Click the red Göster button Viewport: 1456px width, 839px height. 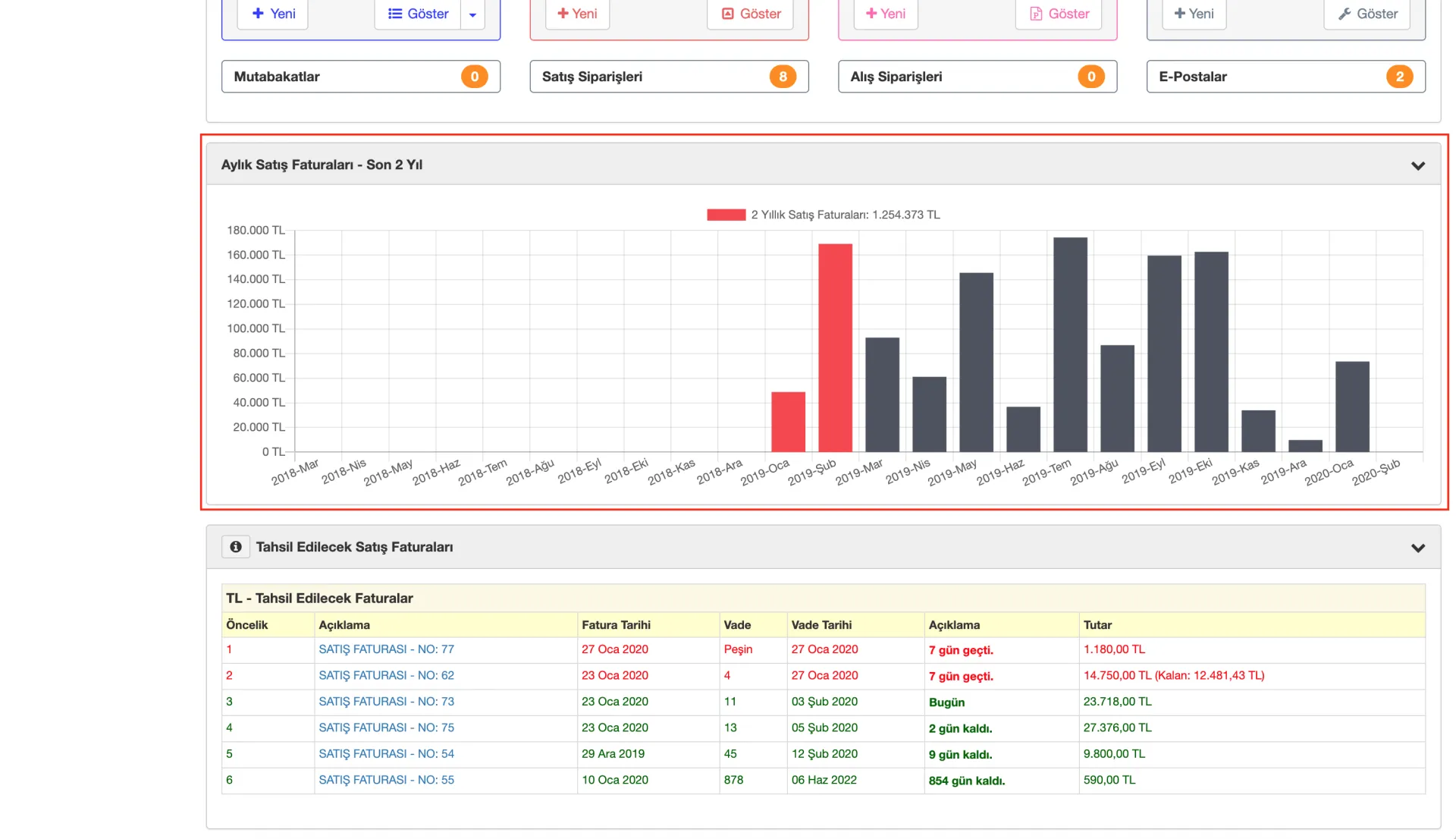pos(750,14)
